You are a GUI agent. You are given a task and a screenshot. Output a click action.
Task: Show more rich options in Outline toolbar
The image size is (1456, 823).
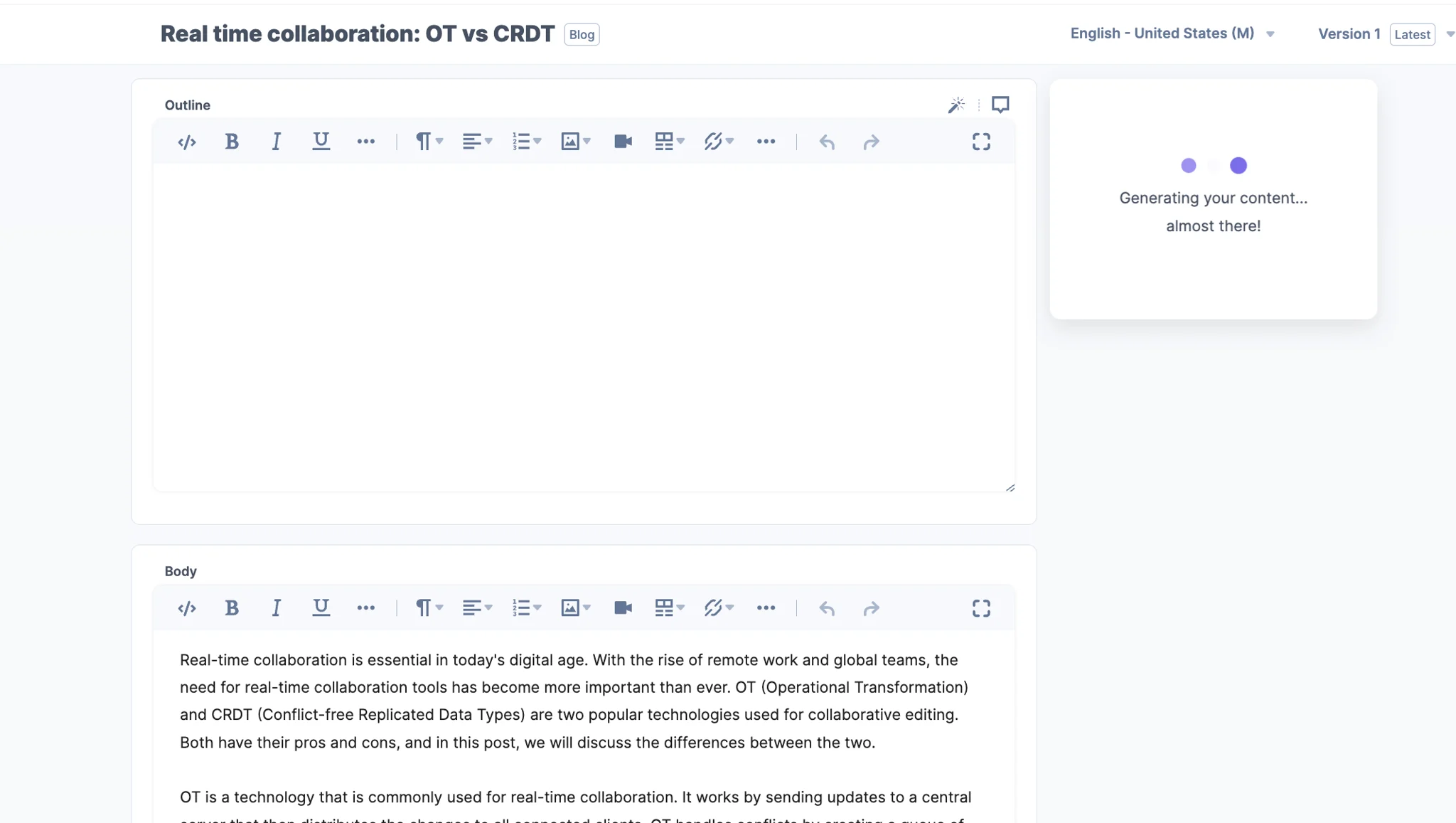click(x=766, y=142)
